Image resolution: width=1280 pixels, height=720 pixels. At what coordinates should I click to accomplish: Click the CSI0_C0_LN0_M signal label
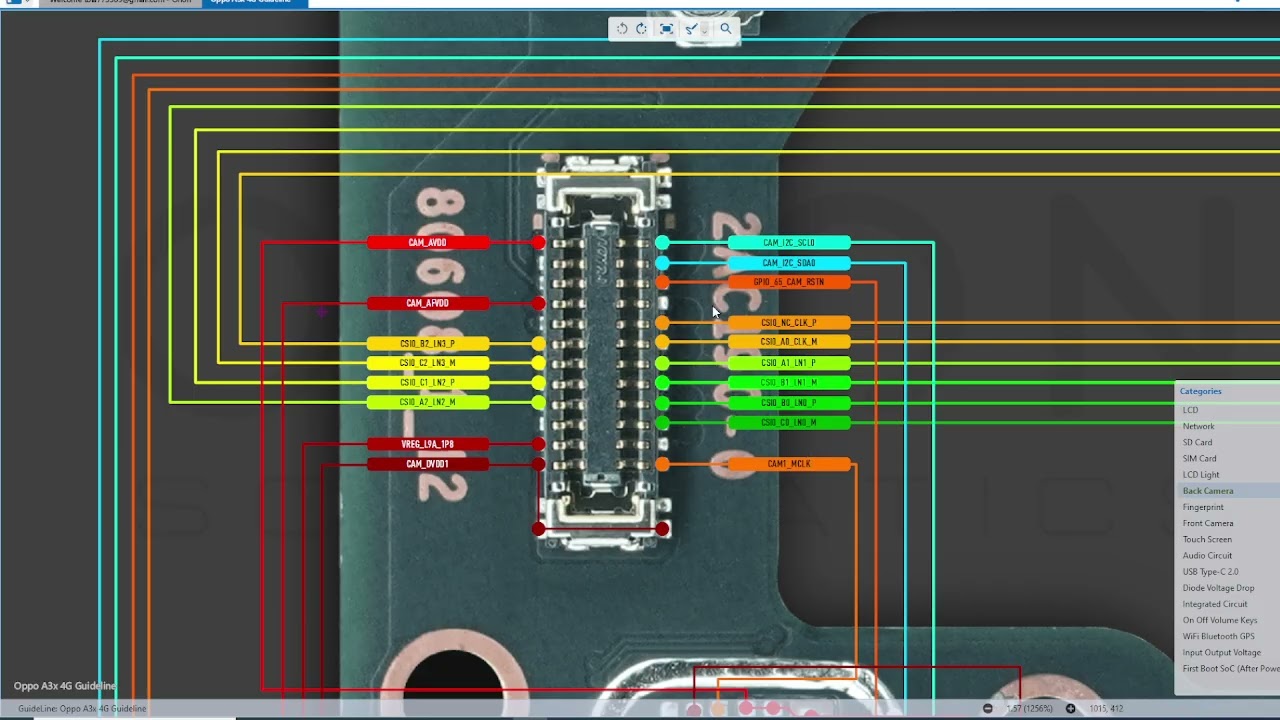pos(789,422)
